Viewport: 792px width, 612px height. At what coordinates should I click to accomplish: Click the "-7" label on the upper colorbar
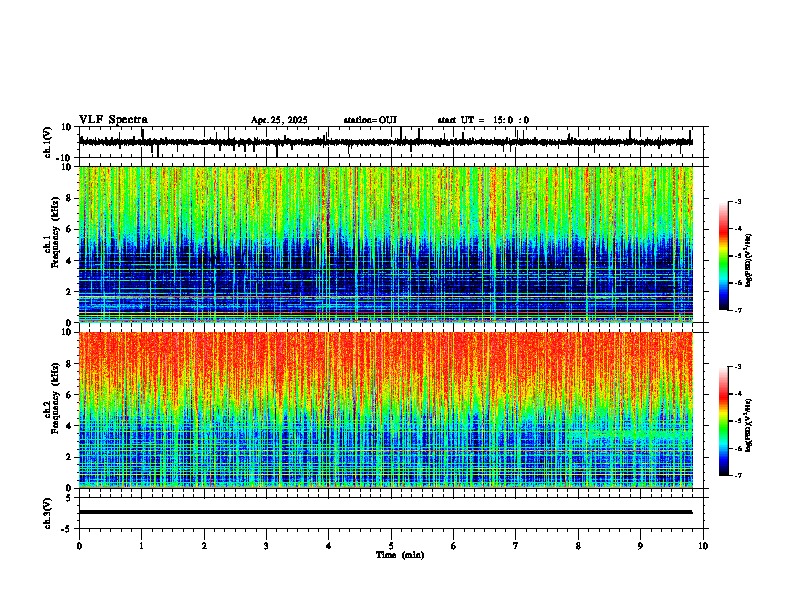[738, 310]
